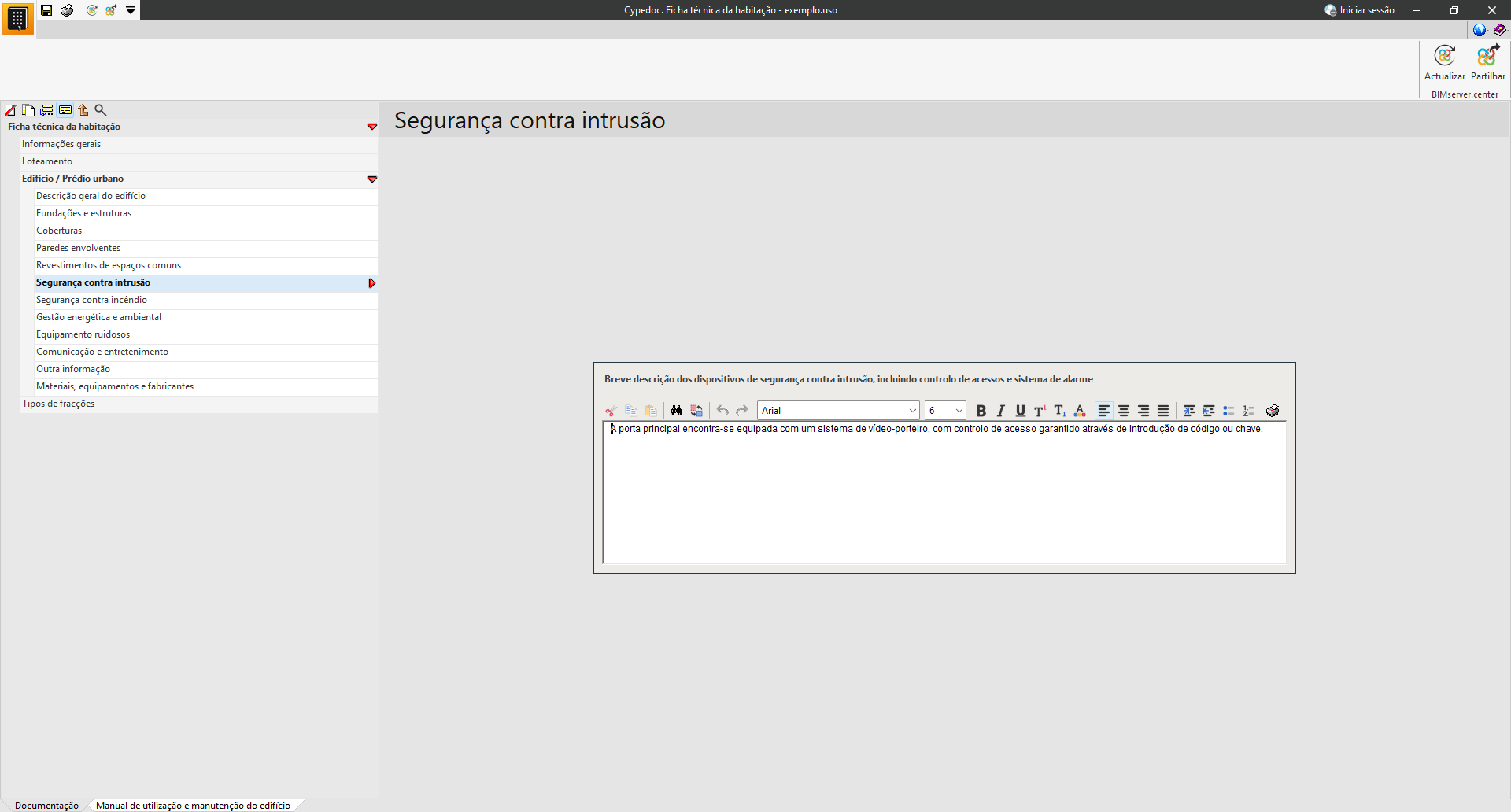Open the font size dropdown showing 6
This screenshot has width=1511, height=812.
945,411
